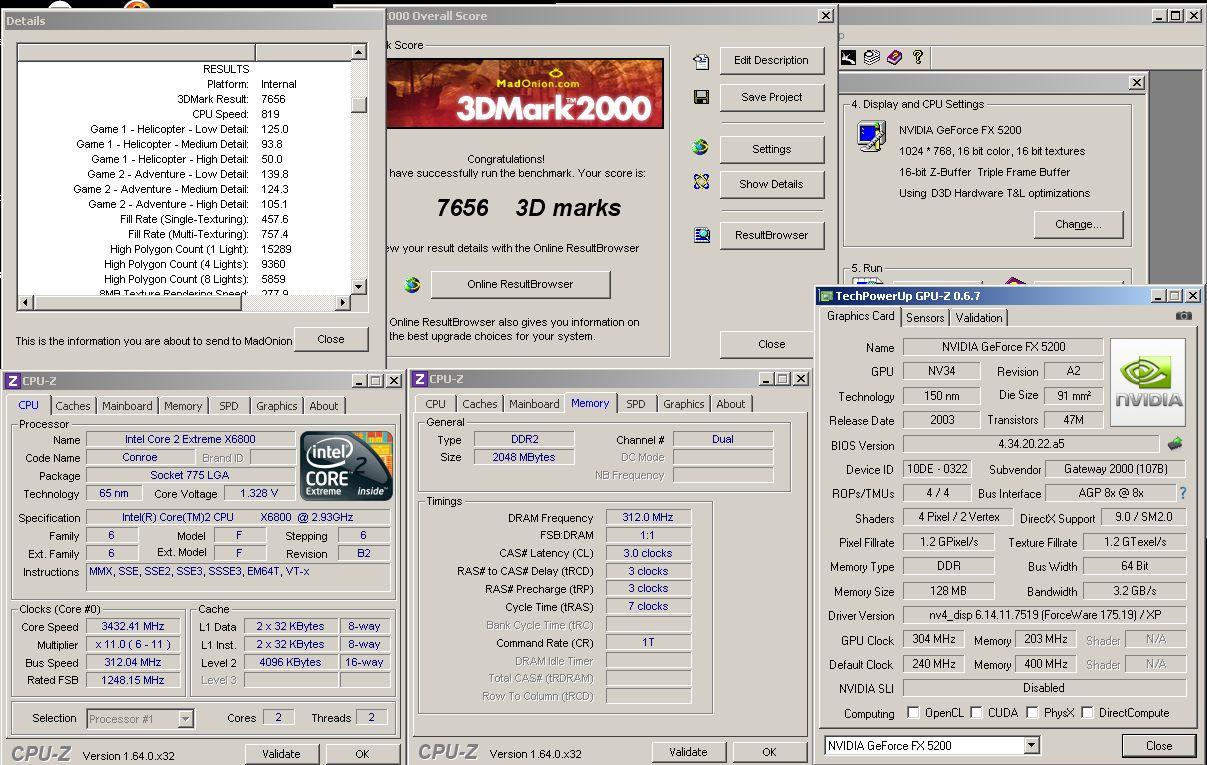The width and height of the screenshot is (1207, 765).
Task: Click the Save Project button
Action: click(772, 97)
